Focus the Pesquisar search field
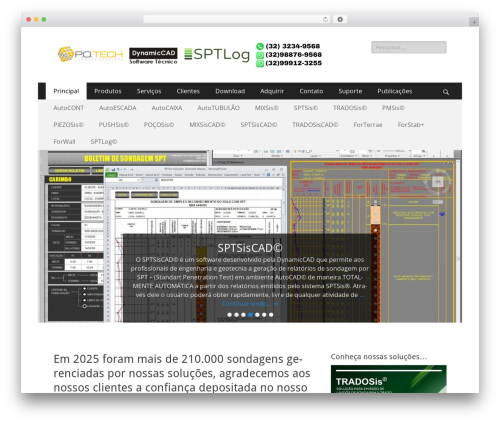500x423 pixels. 409,47
